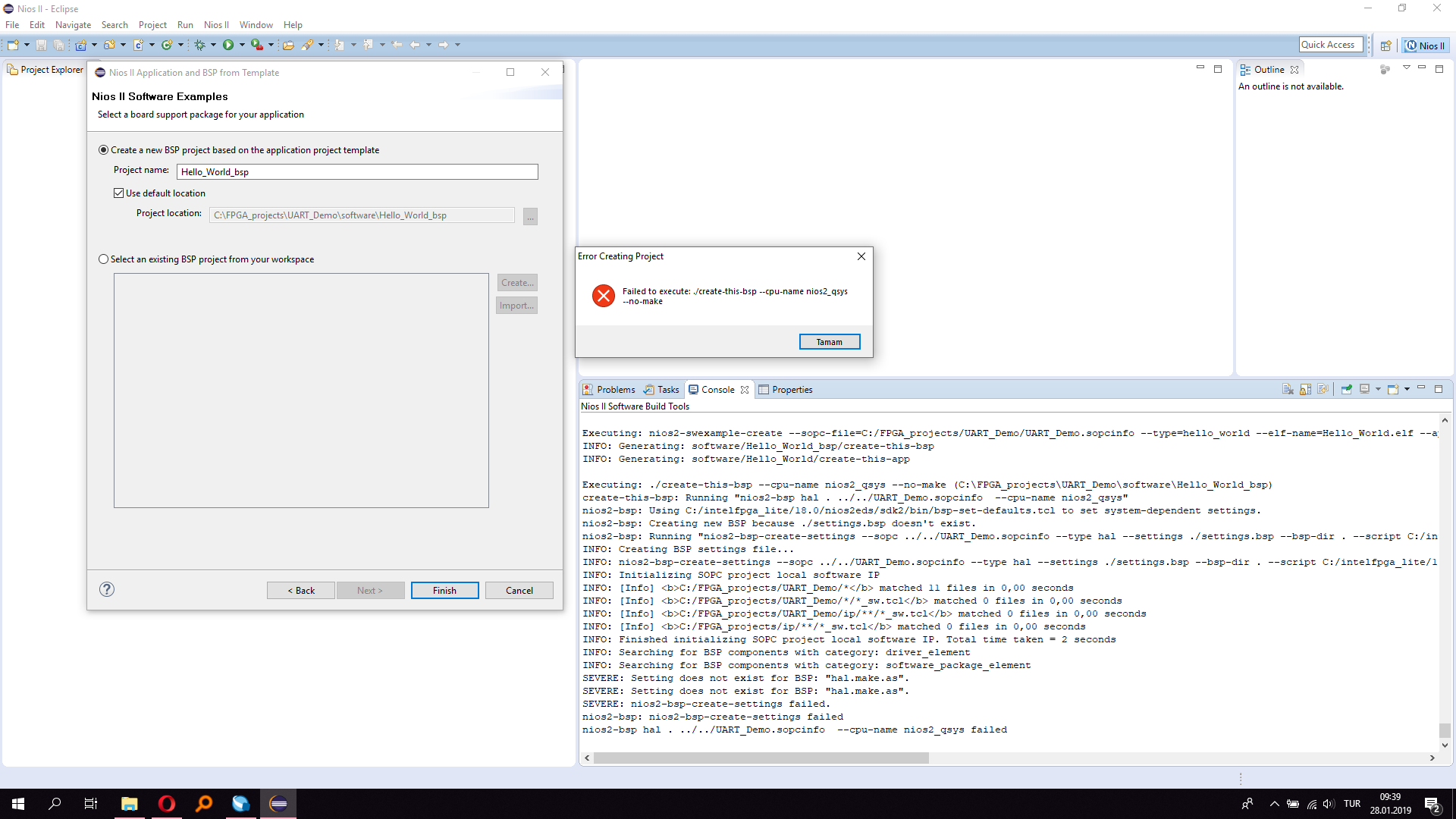Click the Back navigation arrow in toolbar

point(415,45)
